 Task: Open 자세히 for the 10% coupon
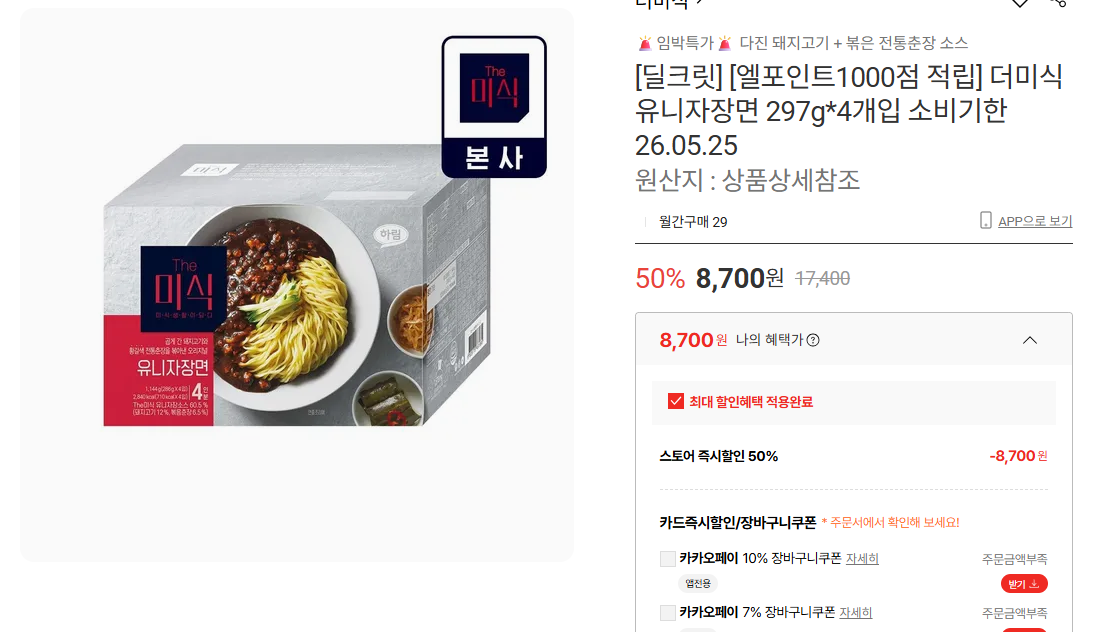coord(862,559)
